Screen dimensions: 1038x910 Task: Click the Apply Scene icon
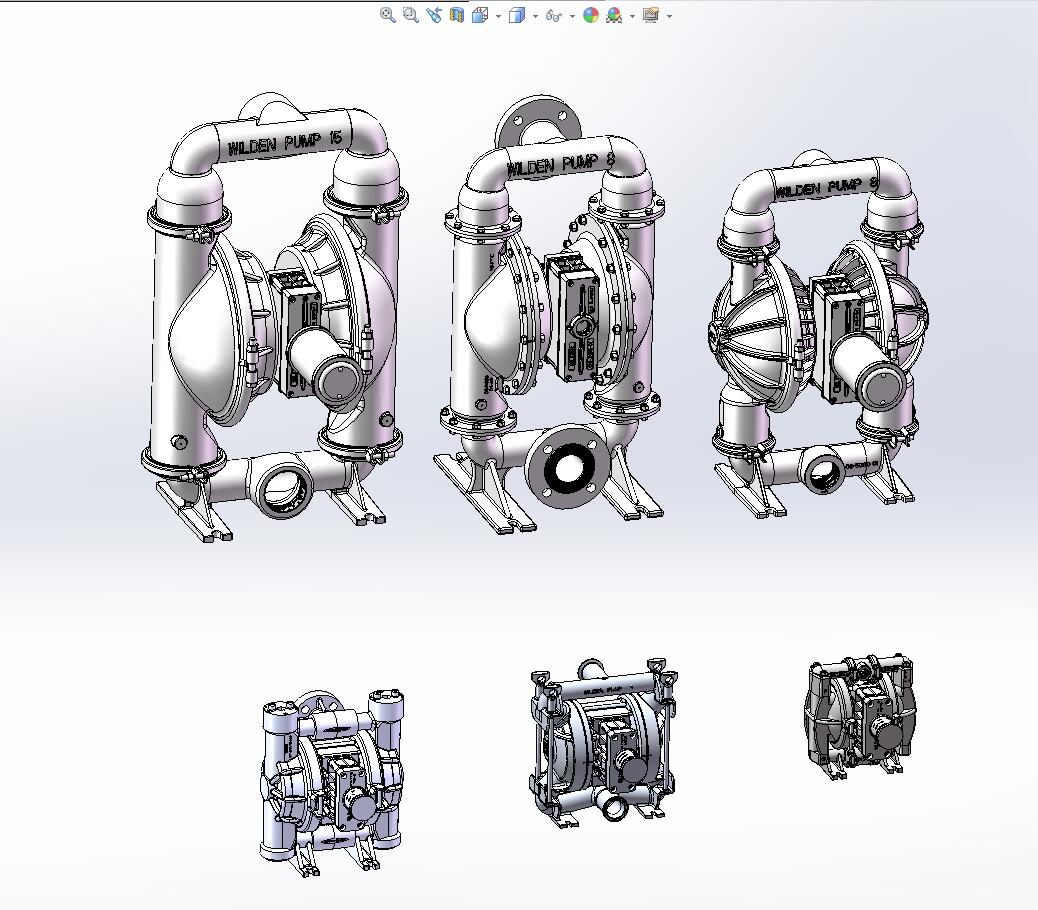(614, 15)
